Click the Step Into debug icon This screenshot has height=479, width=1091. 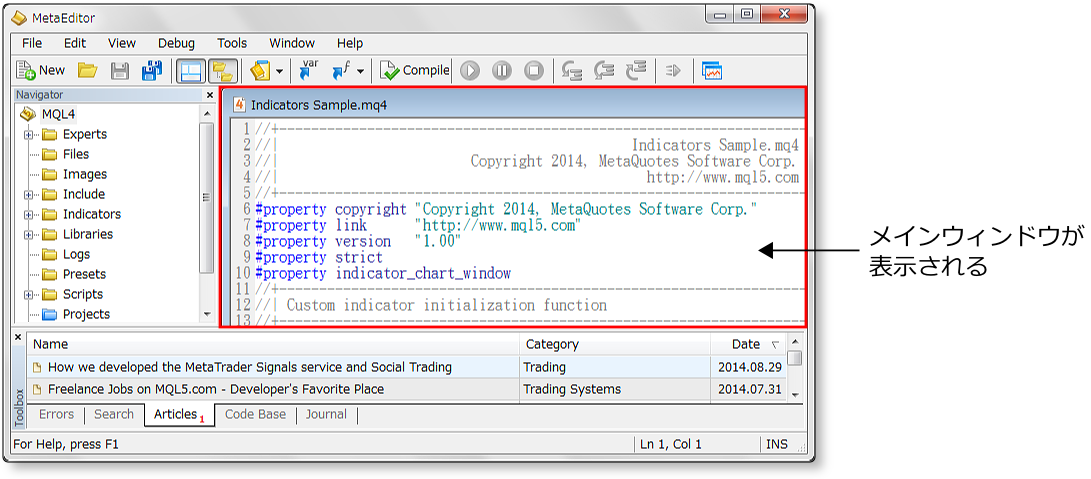[x=572, y=71]
